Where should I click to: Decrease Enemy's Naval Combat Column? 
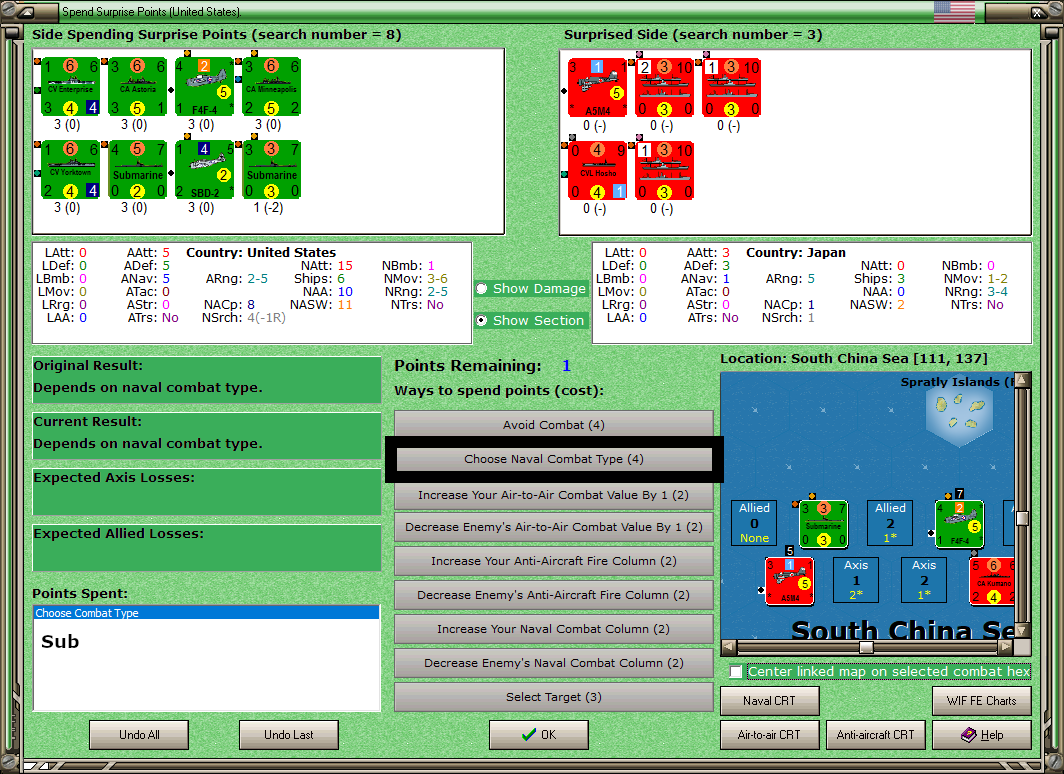point(553,663)
